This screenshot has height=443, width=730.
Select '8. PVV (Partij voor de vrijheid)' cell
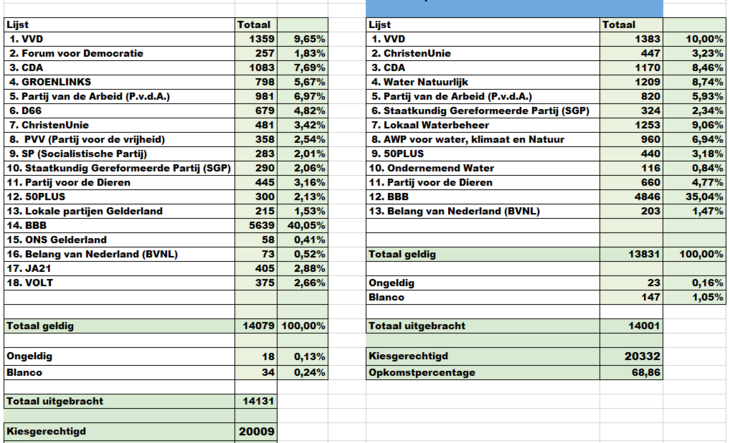119,140
